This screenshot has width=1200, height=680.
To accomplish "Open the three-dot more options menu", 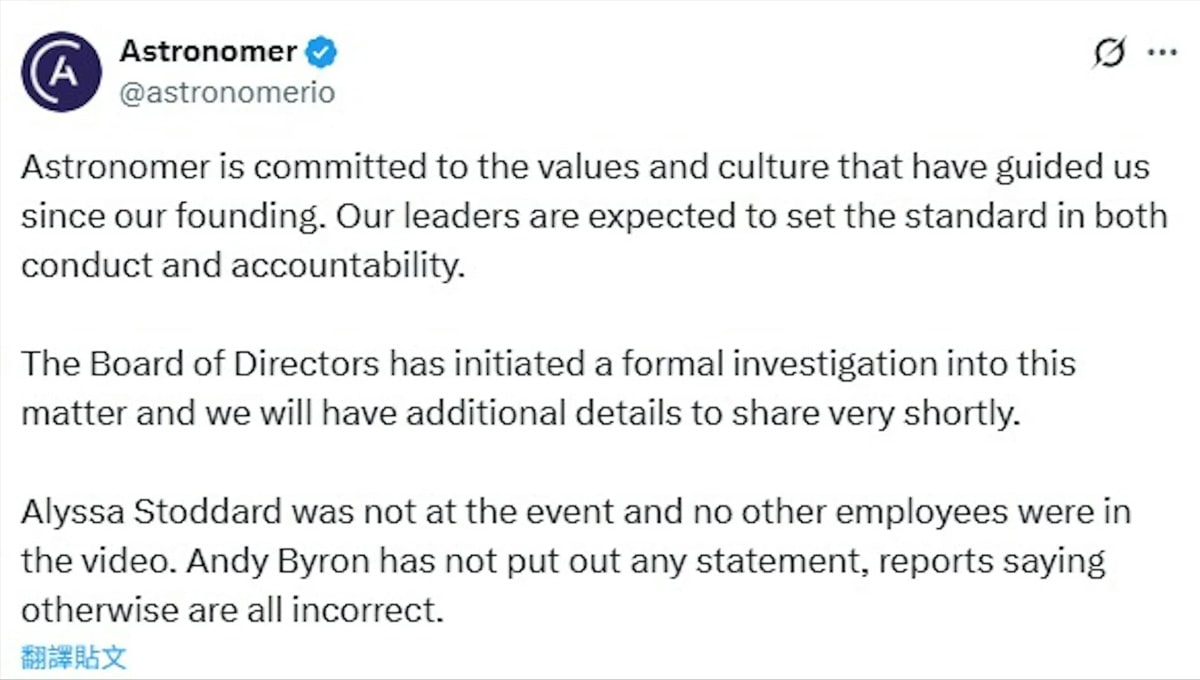I will pyautogui.click(x=1161, y=53).
